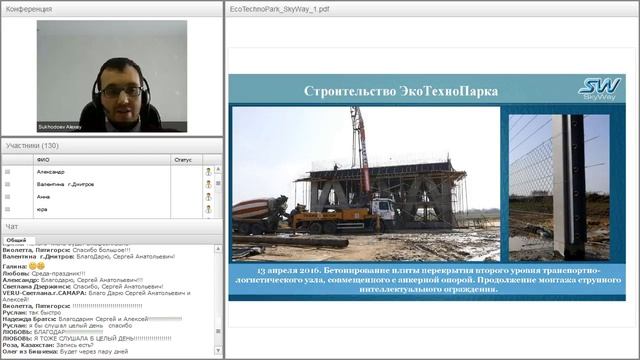
Task: Click the presenter webcam video
Action: point(112,76)
